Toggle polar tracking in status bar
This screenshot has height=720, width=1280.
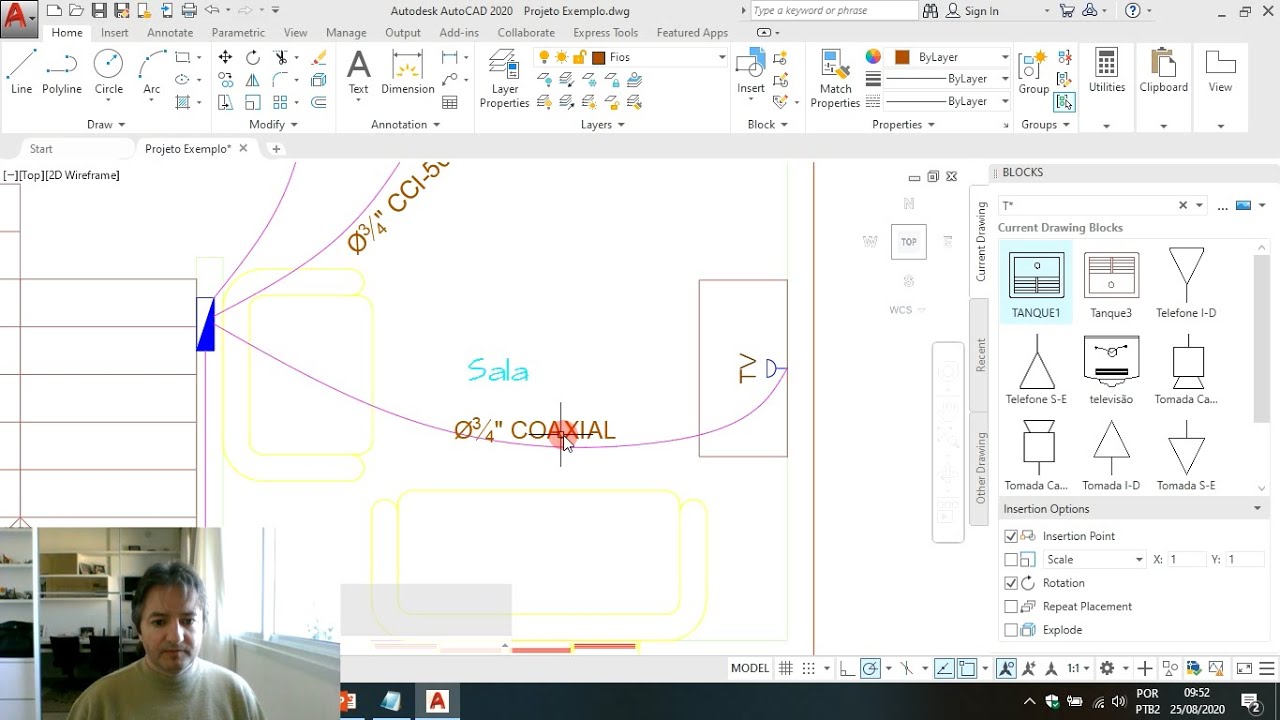(x=870, y=668)
